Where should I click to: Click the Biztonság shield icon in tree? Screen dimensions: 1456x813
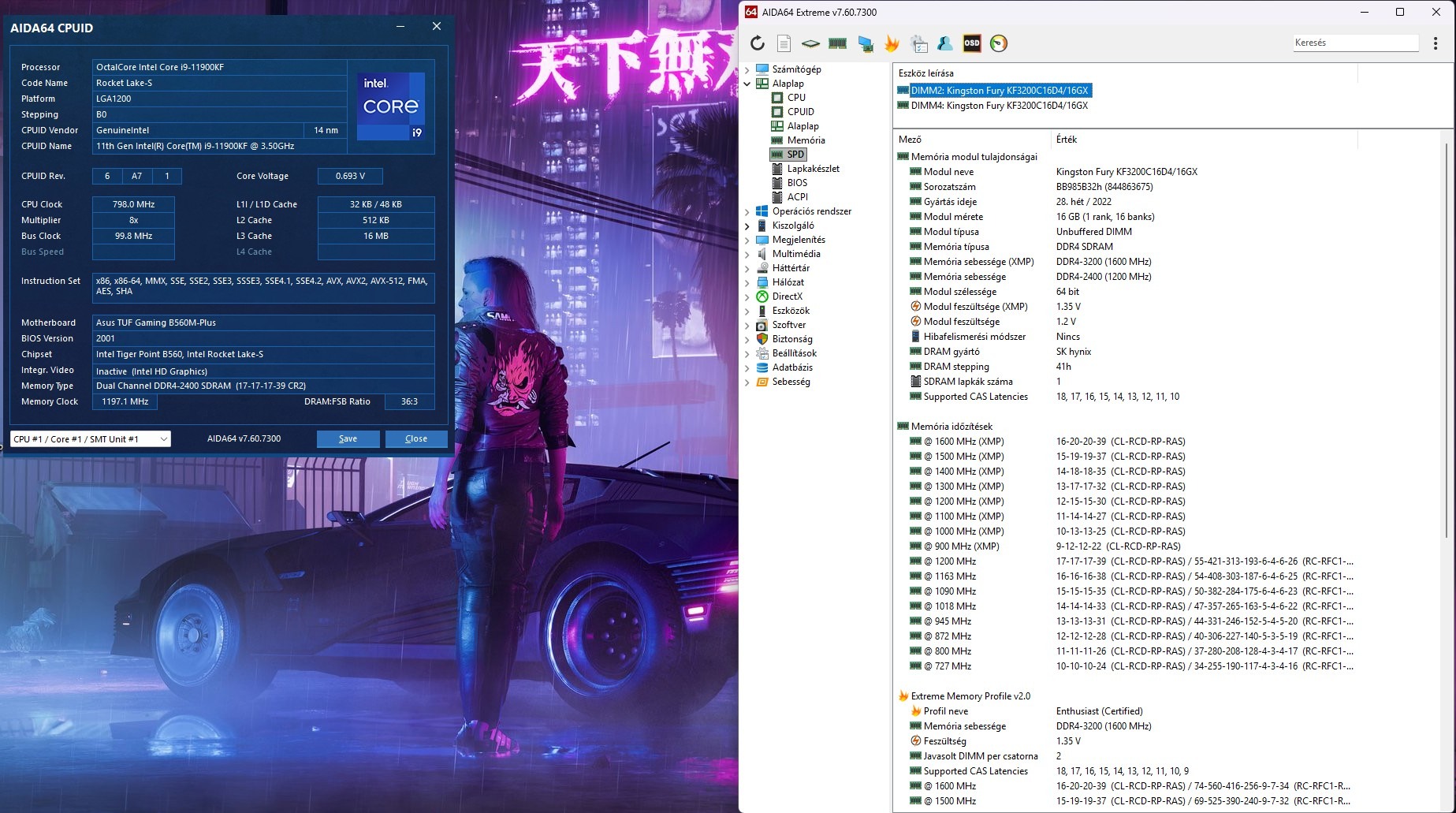pyautogui.click(x=762, y=339)
